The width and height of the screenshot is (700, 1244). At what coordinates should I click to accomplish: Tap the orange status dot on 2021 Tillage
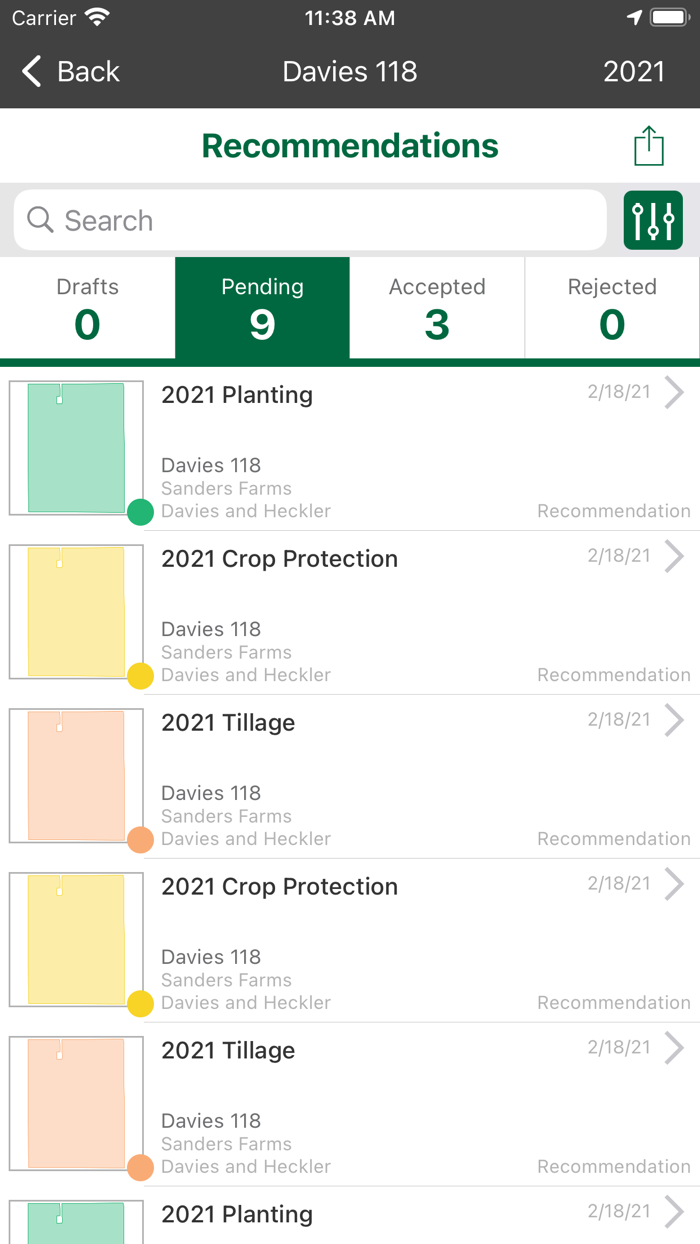pyautogui.click(x=141, y=839)
